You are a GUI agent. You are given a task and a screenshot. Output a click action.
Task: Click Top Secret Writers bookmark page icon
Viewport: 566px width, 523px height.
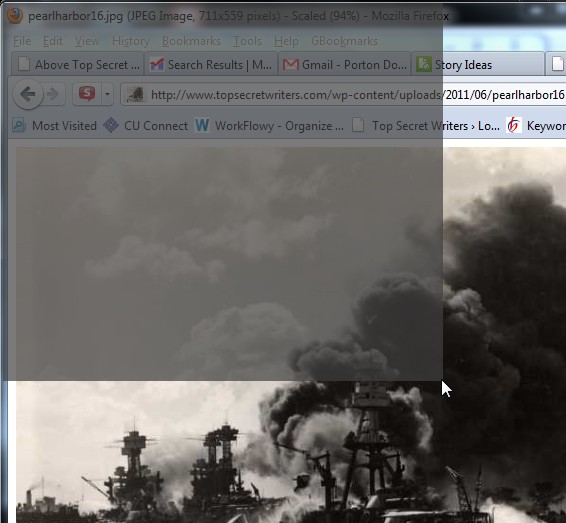(358, 125)
